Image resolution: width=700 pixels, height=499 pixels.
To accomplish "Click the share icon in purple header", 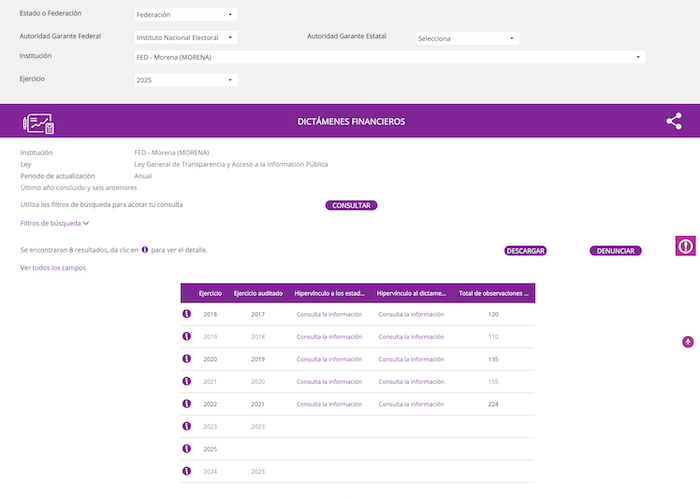I will click(674, 121).
